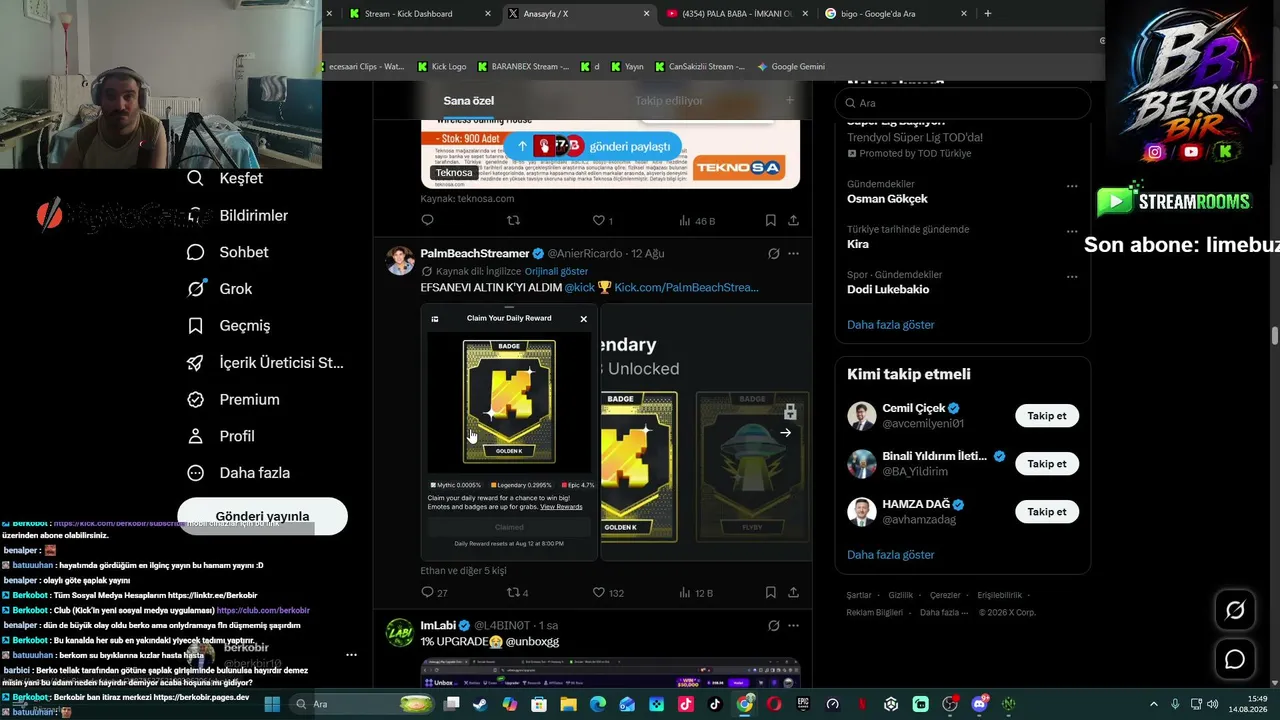Open PalmBeachStreamer profile name link
1280x720 pixels.
pos(474,253)
